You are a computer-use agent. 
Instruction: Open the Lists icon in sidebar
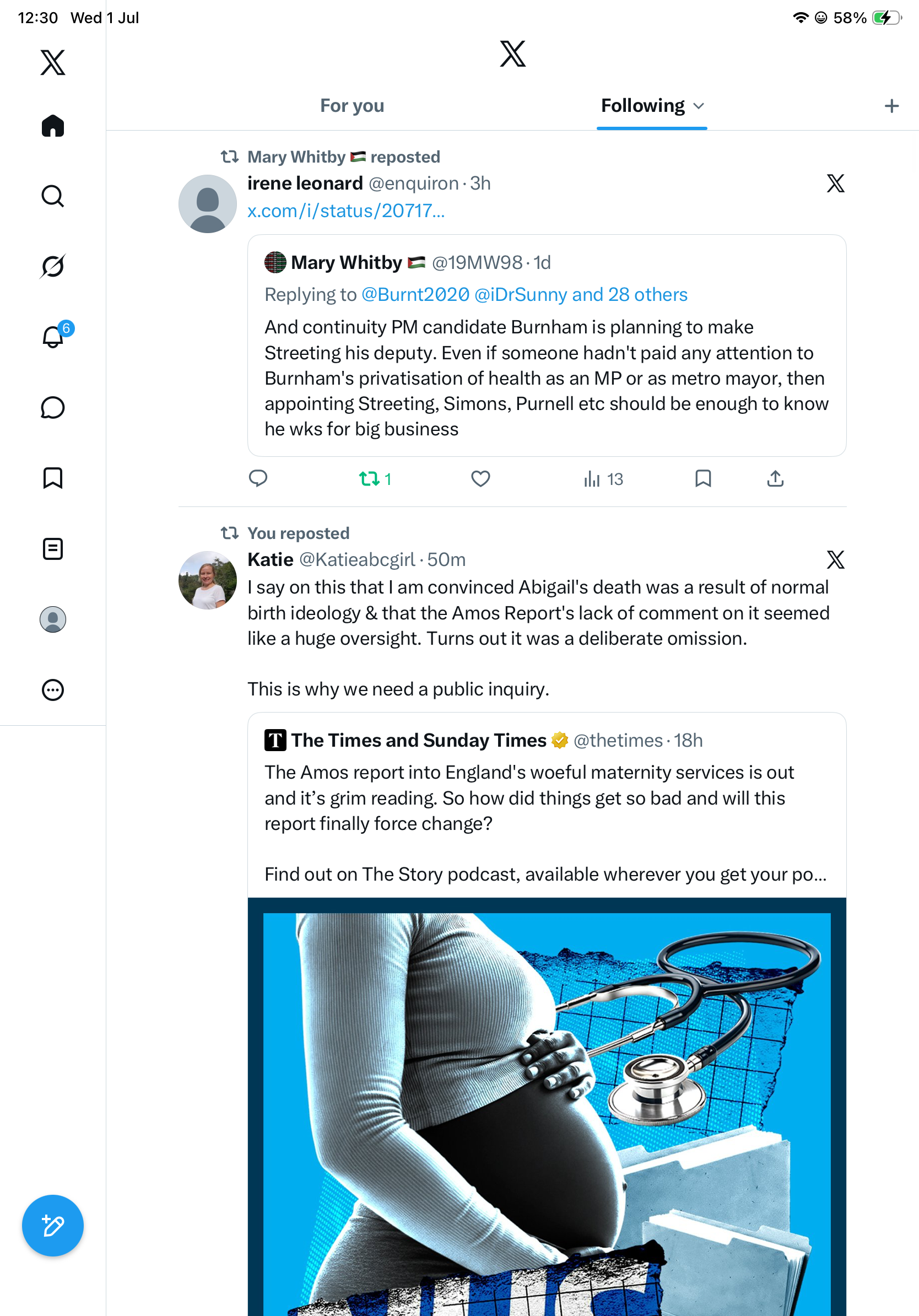click(53, 548)
